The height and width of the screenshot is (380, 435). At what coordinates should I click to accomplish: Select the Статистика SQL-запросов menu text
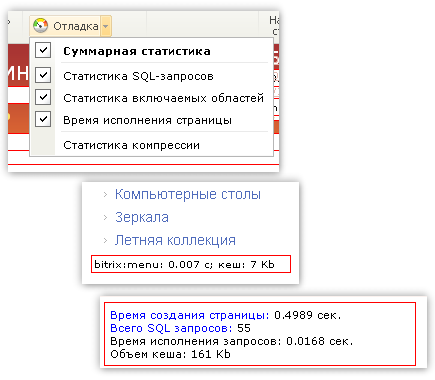pos(138,76)
